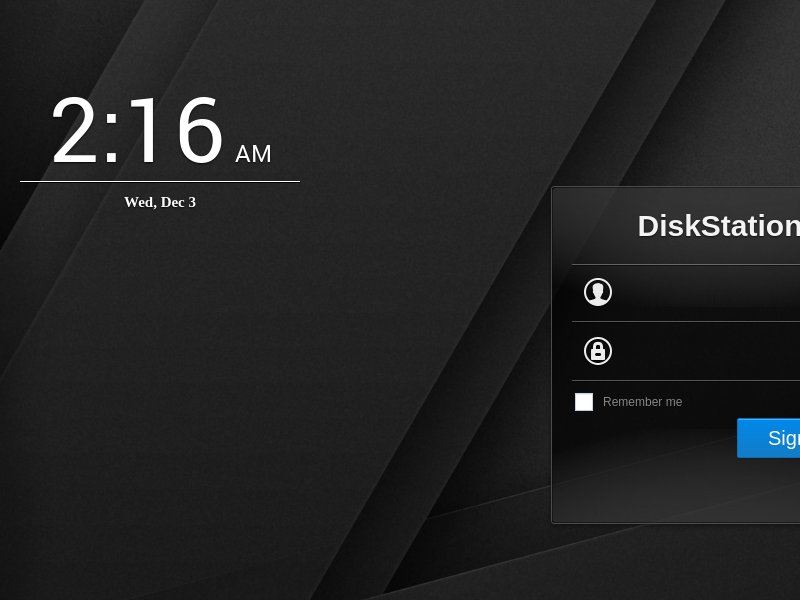800x600 pixels.
Task: Click empty login panel area below Sign In
Action: click(x=680, y=490)
